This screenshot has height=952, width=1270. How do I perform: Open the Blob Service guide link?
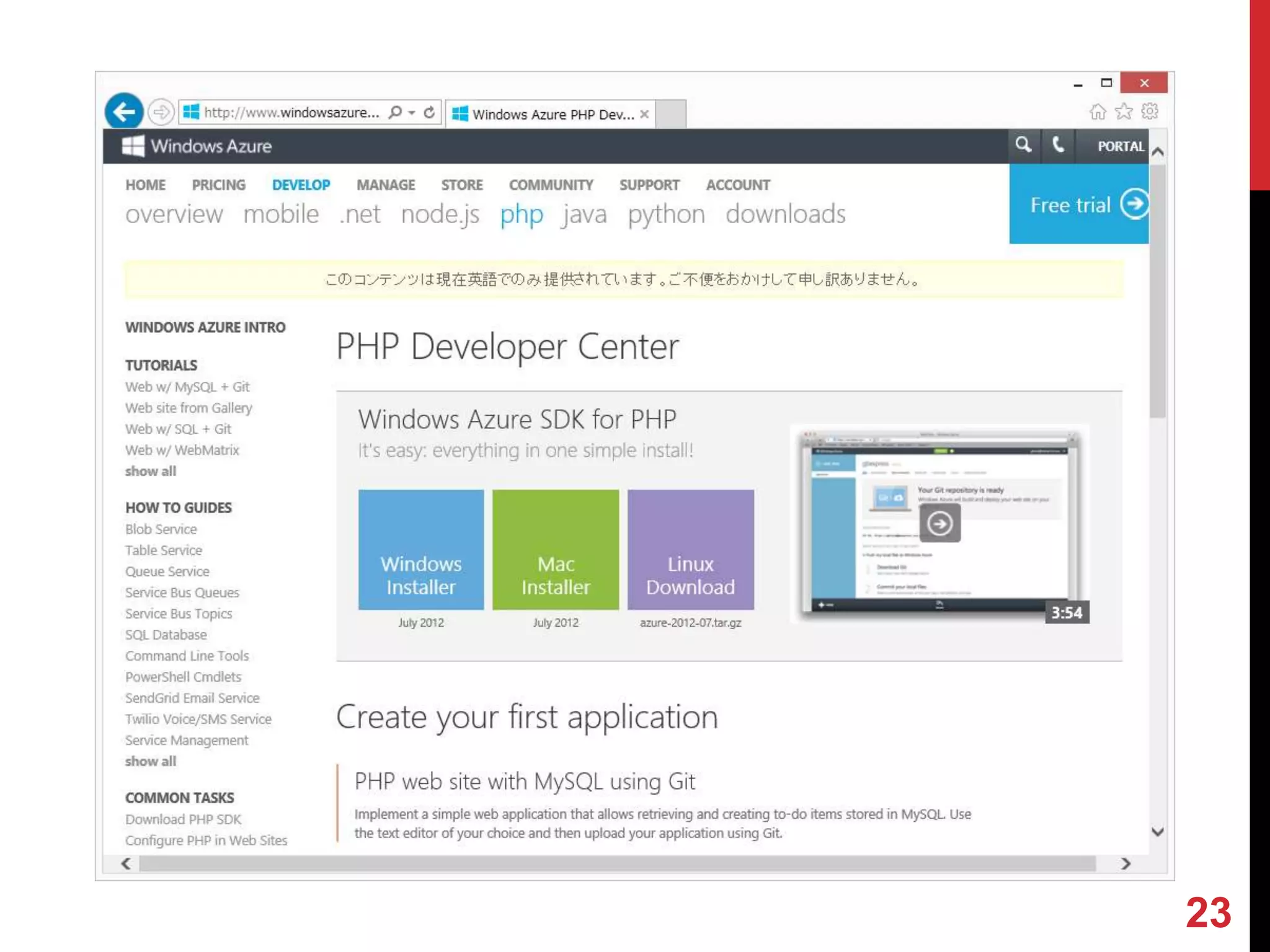click(x=161, y=529)
